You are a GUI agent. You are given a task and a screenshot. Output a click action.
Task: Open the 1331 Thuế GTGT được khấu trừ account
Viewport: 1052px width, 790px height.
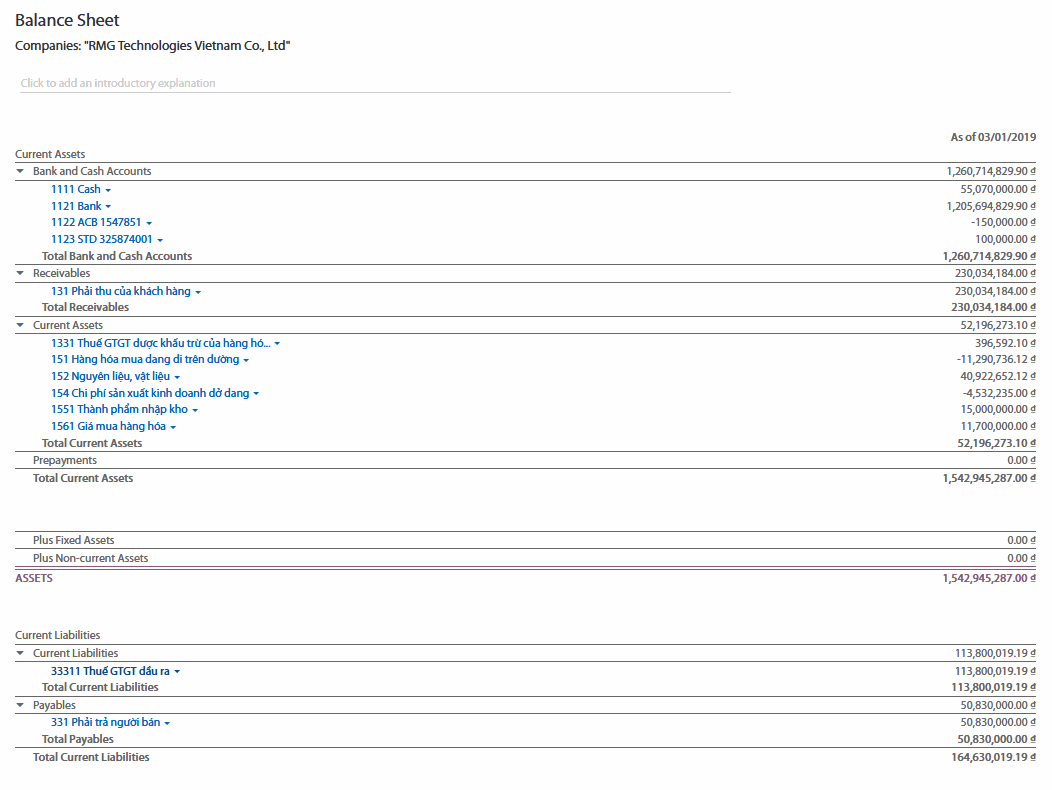(x=160, y=343)
